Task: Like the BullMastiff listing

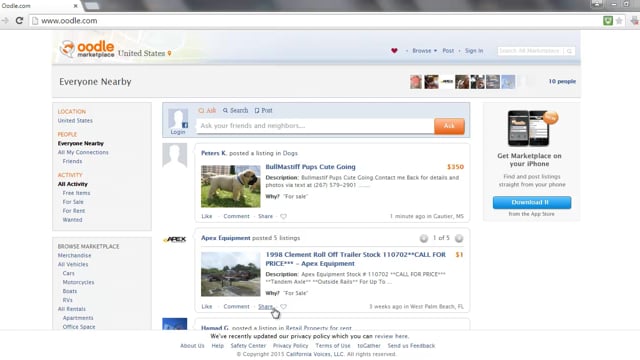Action: click(207, 216)
